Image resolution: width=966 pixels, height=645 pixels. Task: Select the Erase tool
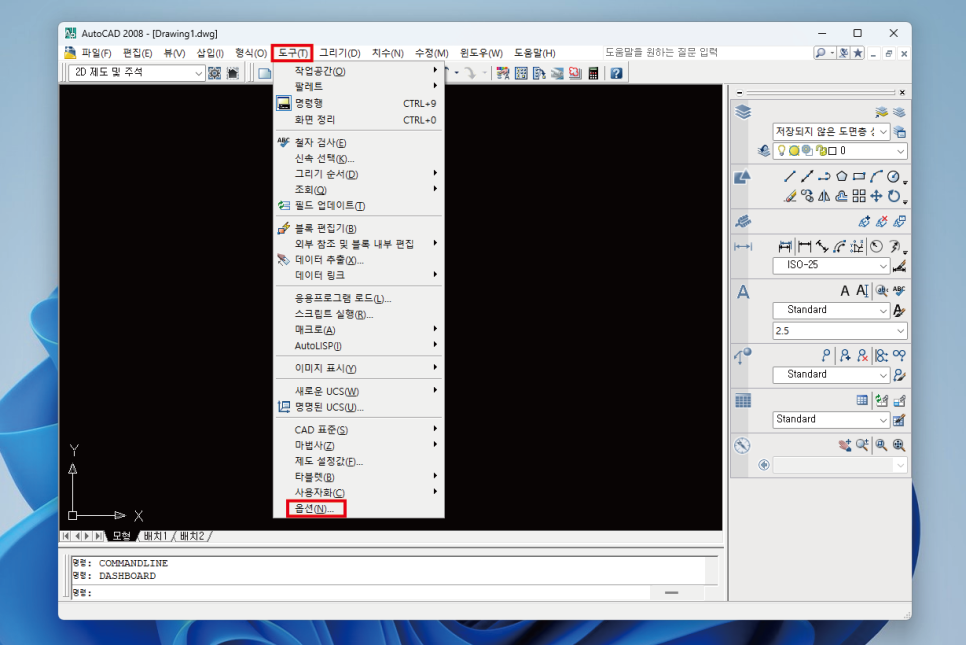coord(789,197)
